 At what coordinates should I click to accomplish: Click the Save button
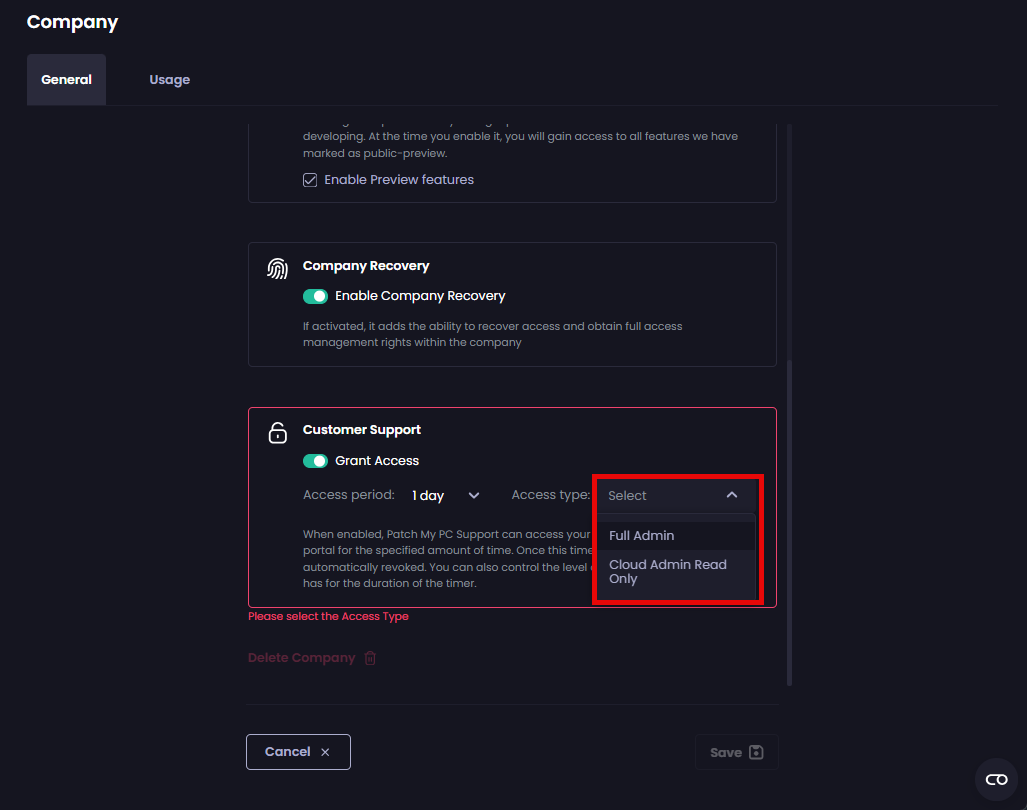(x=736, y=751)
